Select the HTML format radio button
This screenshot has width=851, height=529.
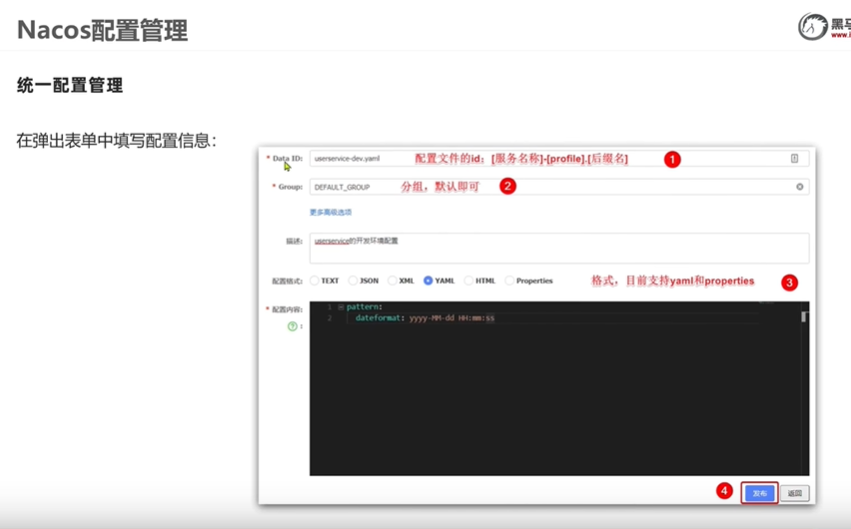(468, 281)
